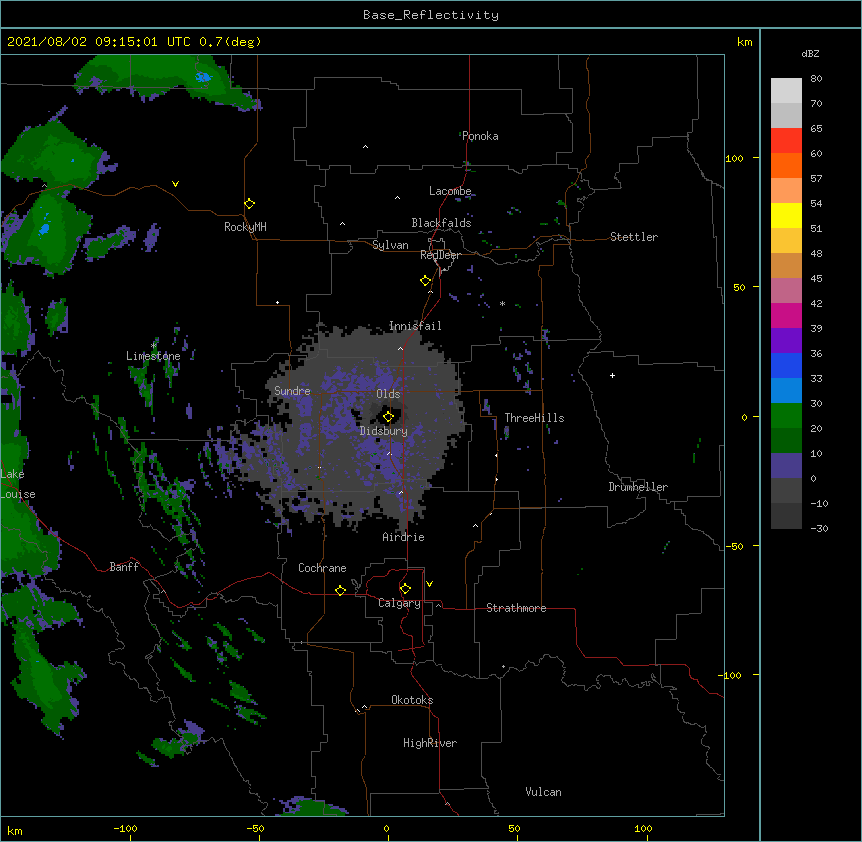Click the HighRiver label
The height and width of the screenshot is (842, 862).
[x=430, y=743]
